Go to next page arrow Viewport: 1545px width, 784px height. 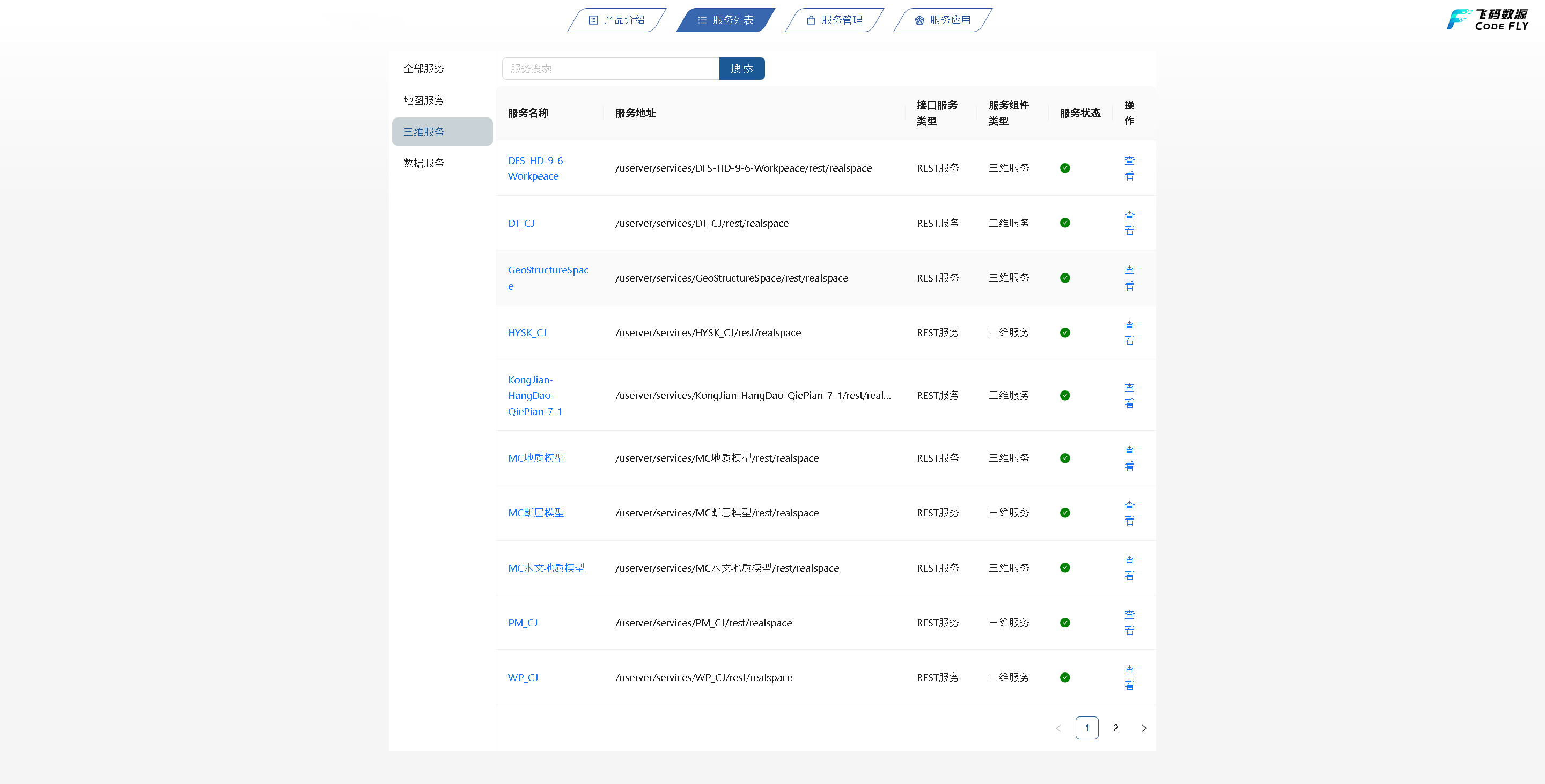(x=1144, y=728)
